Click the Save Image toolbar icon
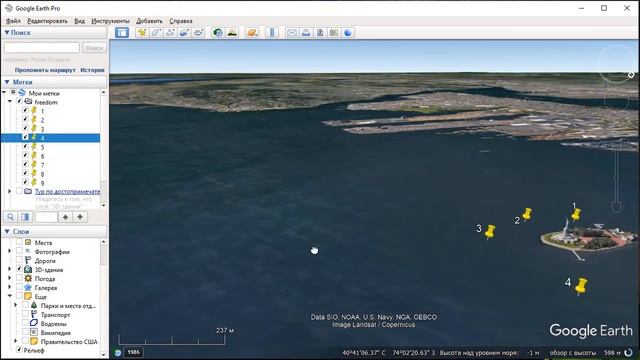Image resolution: width=640 pixels, height=360 pixels. (x=320, y=33)
